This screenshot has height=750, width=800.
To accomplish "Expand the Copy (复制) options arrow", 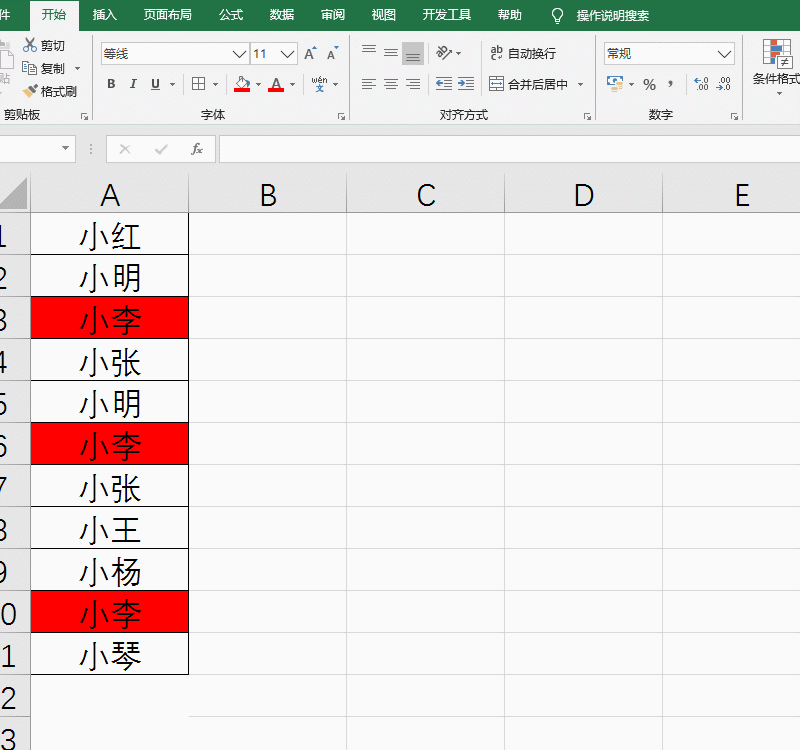I will (x=78, y=68).
